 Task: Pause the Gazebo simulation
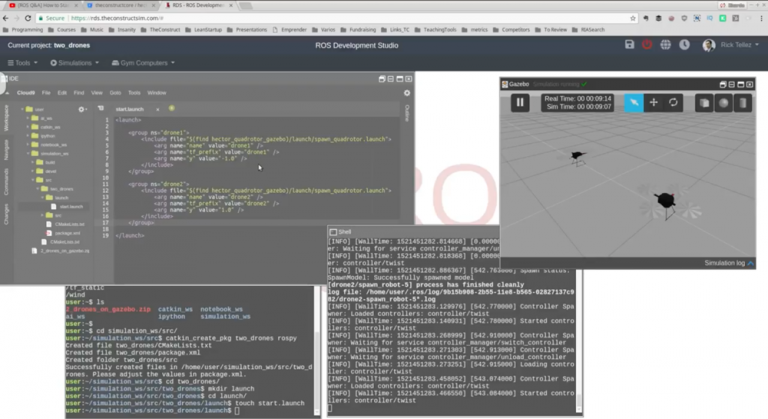[x=520, y=103]
